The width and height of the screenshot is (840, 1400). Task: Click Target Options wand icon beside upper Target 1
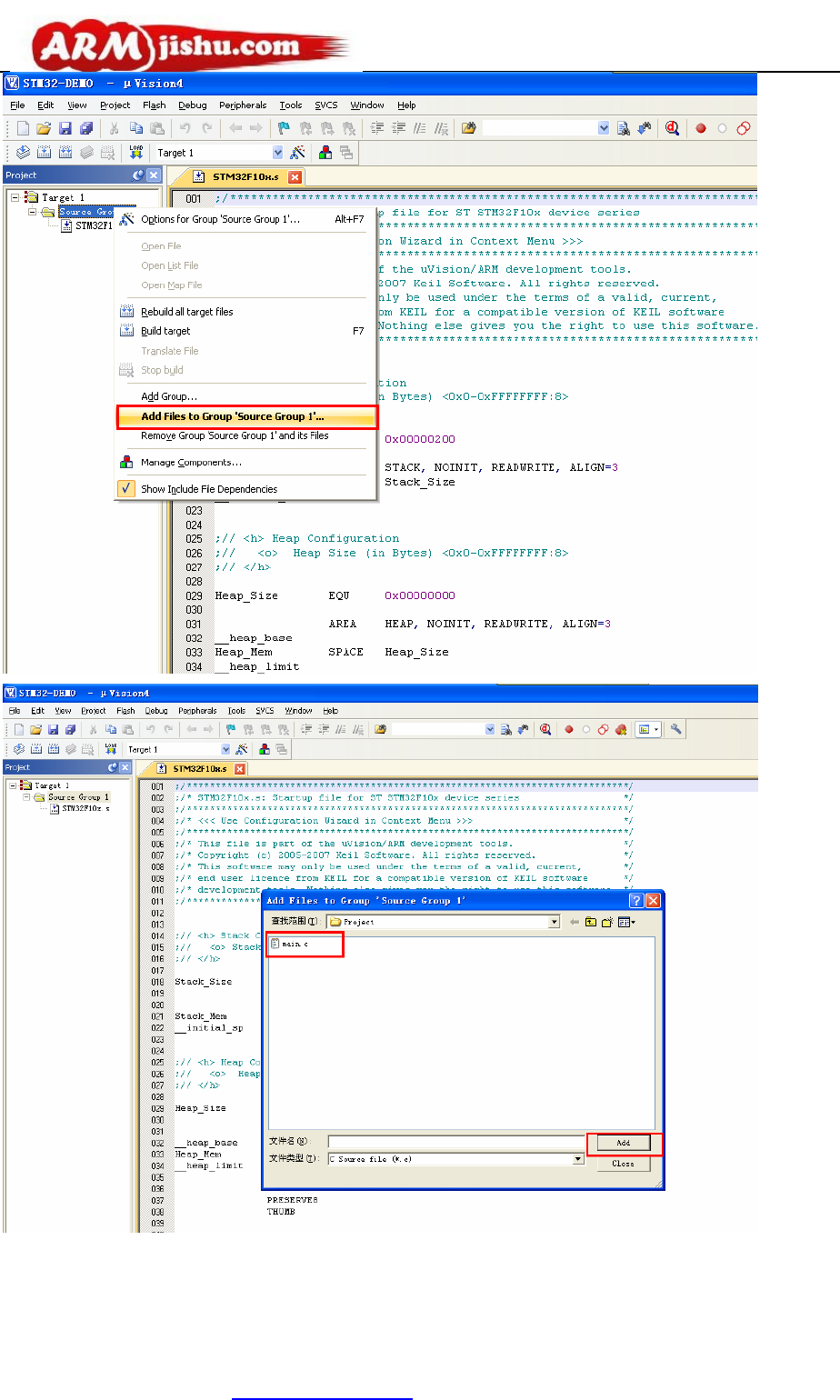click(297, 153)
